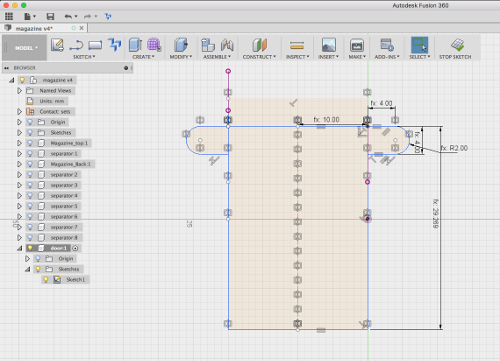Viewport: 500px width, 361px height.
Task: Select the magazine v4* document tab
Action: coord(34,28)
